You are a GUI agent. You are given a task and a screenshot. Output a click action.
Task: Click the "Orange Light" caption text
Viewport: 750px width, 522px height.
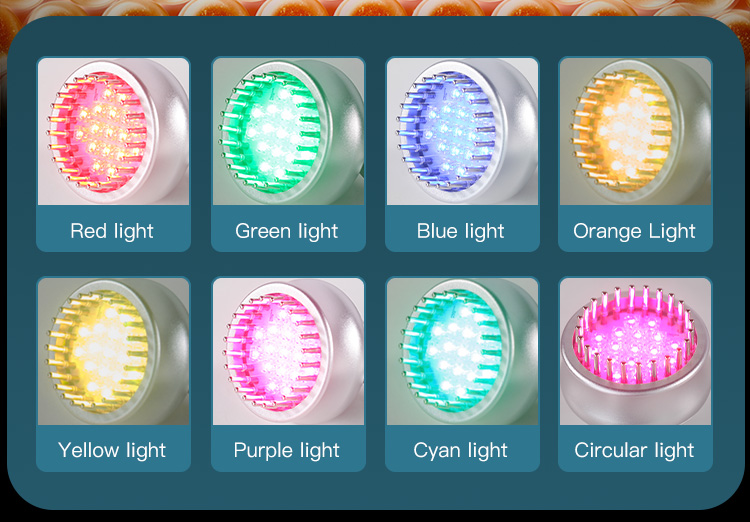pos(634,231)
